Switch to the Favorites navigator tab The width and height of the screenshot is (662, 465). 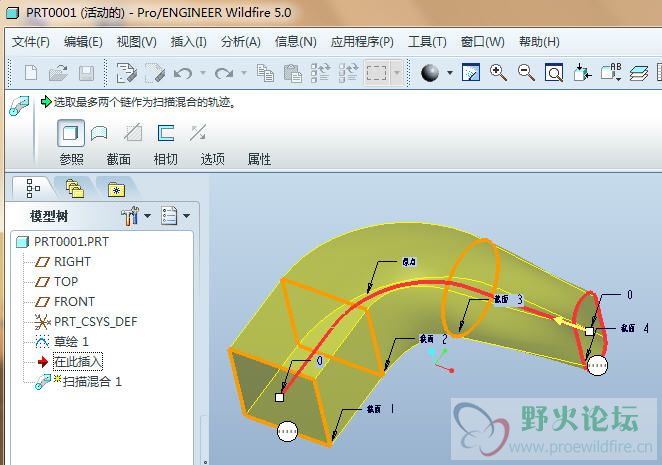pyautogui.click(x=116, y=189)
